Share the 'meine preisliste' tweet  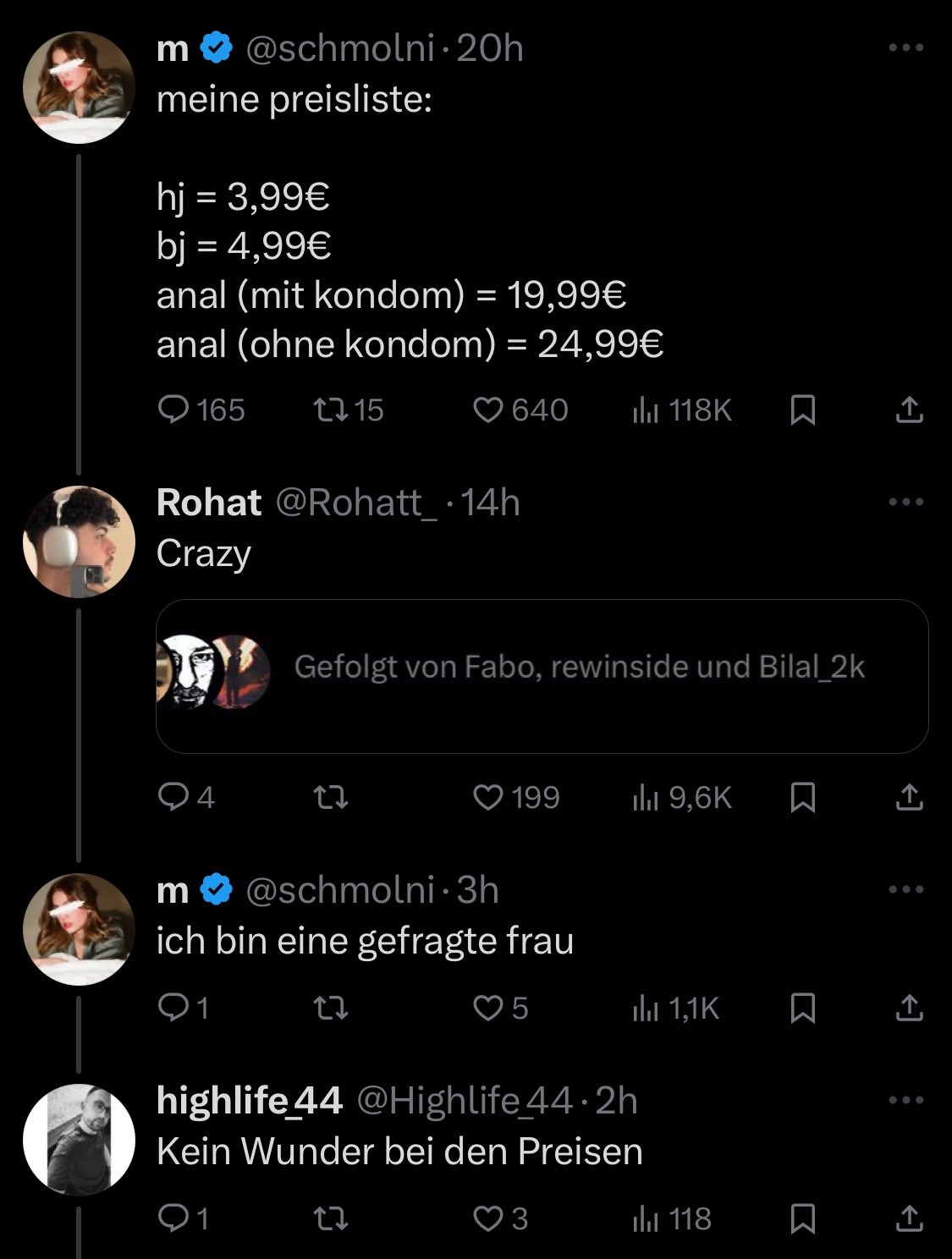(x=909, y=410)
